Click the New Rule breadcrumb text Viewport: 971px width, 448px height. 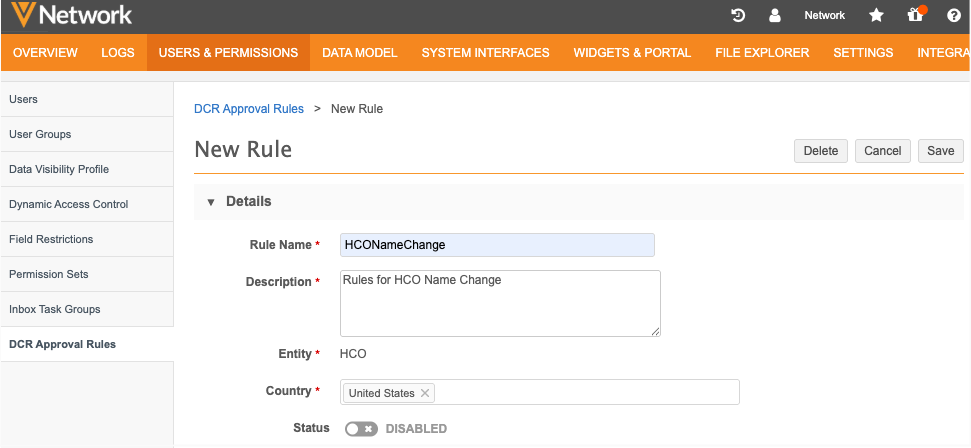[x=357, y=109]
